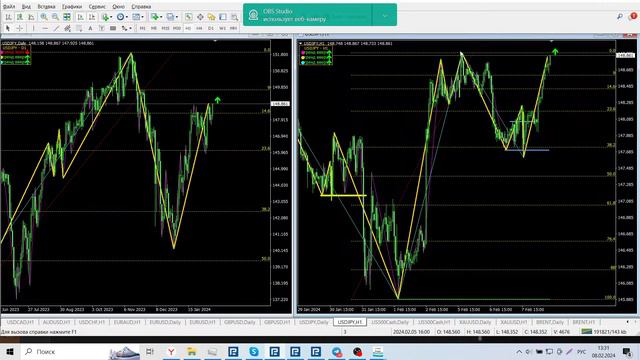Switch to the EURUSD,Daily chart tab
Viewport: 640px width, 360px height.
pyautogui.click(x=165, y=322)
